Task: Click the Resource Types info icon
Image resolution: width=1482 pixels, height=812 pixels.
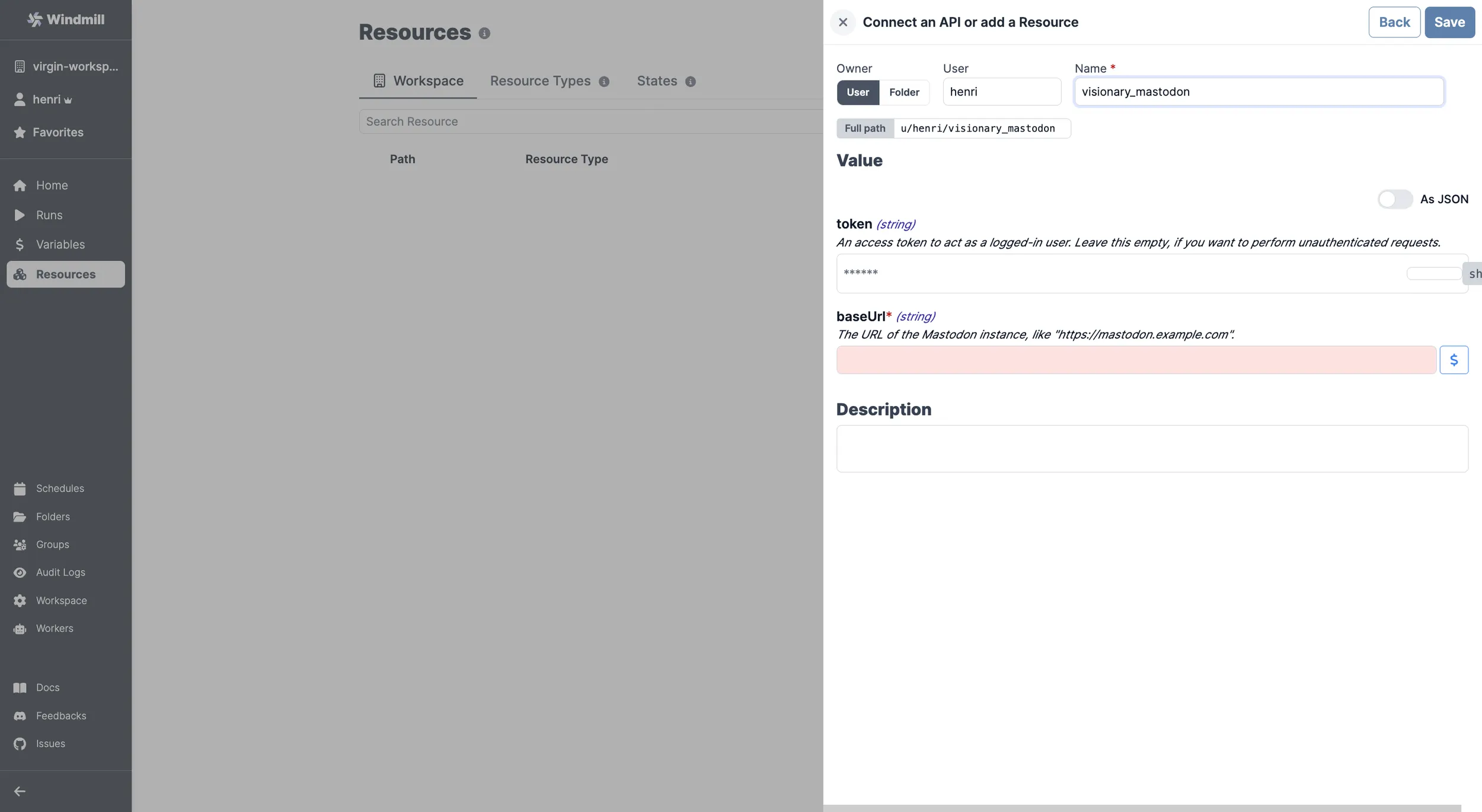Action: pyautogui.click(x=603, y=81)
